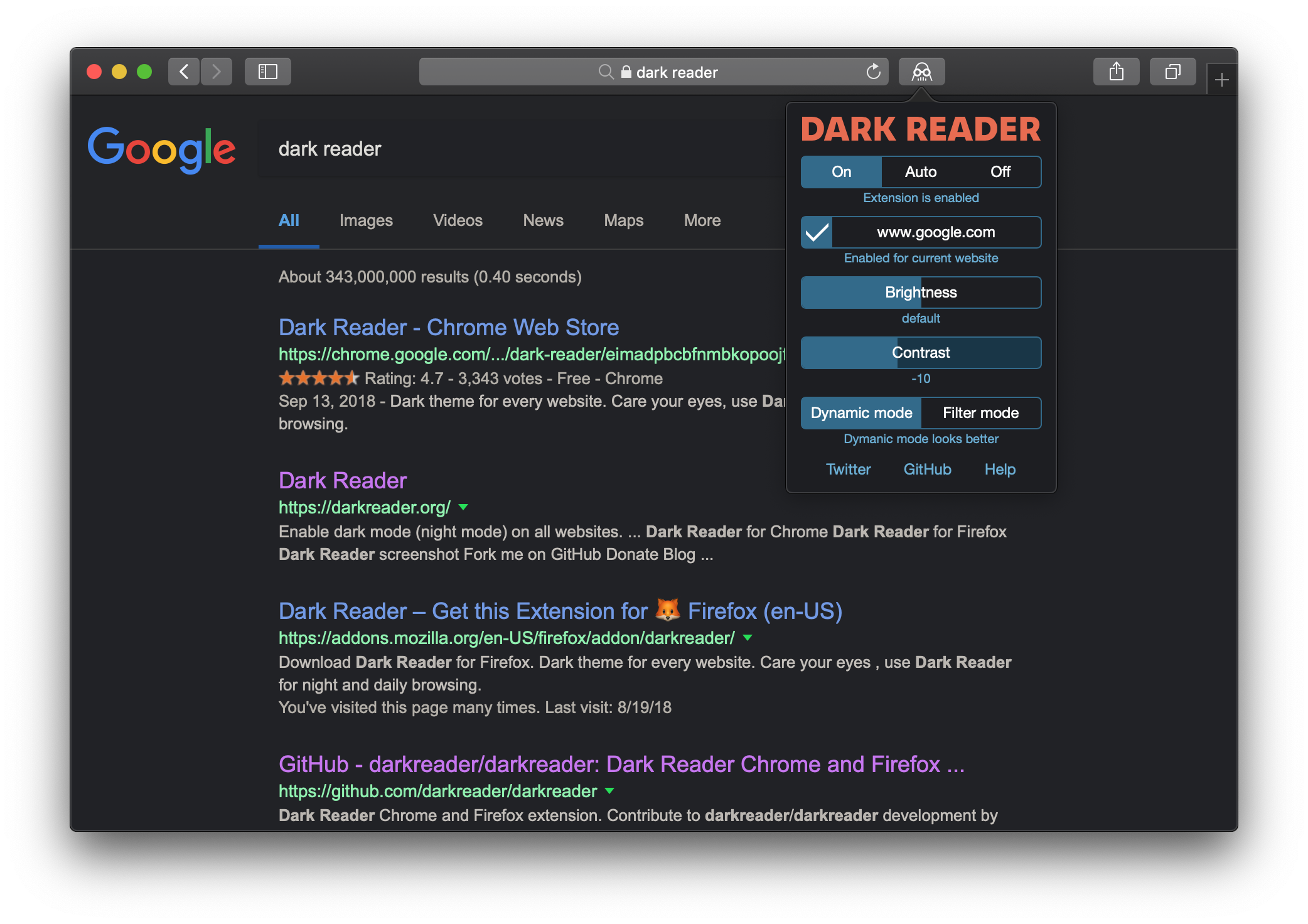Uncheck the www.google.com site checkbox

click(x=817, y=232)
